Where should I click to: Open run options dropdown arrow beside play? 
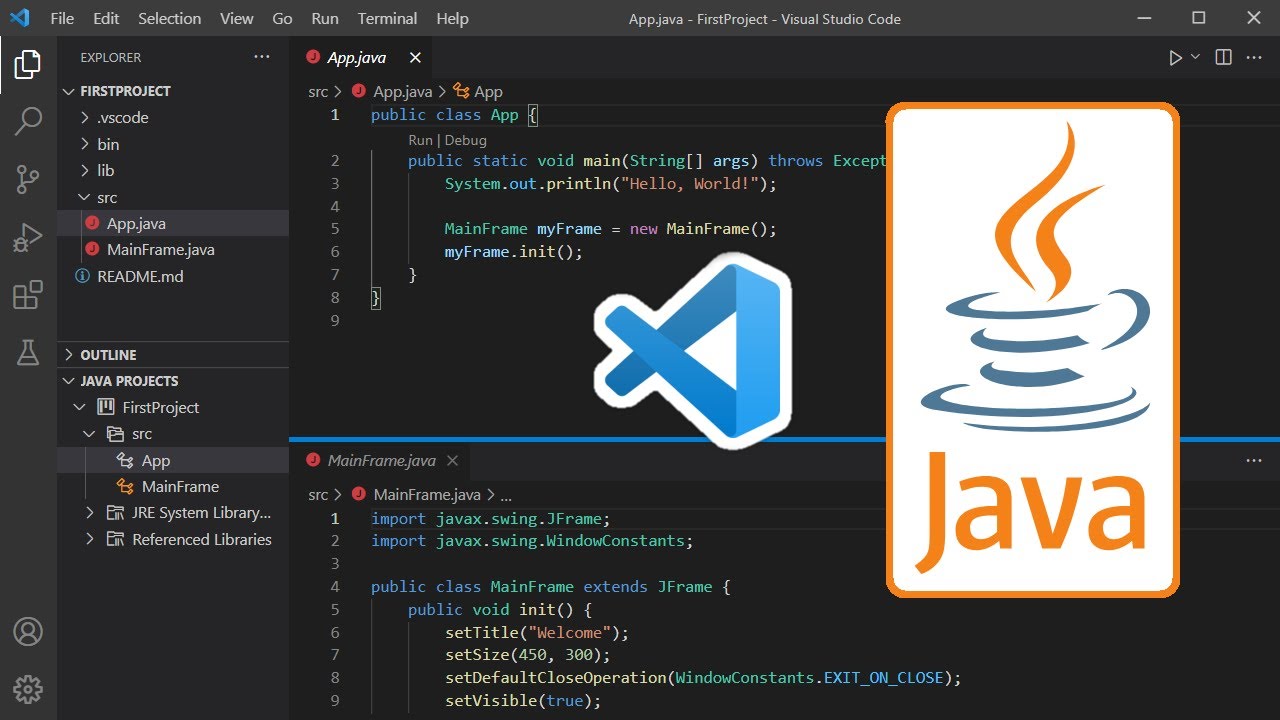click(x=1195, y=57)
